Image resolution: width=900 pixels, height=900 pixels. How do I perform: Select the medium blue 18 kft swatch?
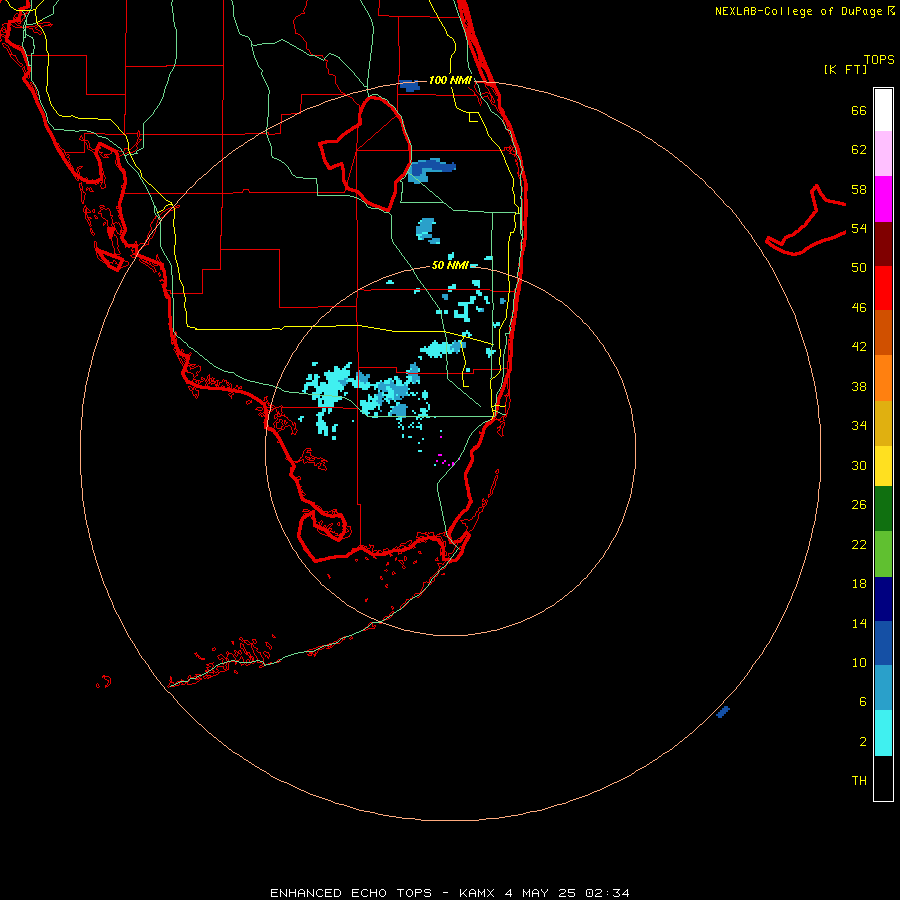pos(883,643)
